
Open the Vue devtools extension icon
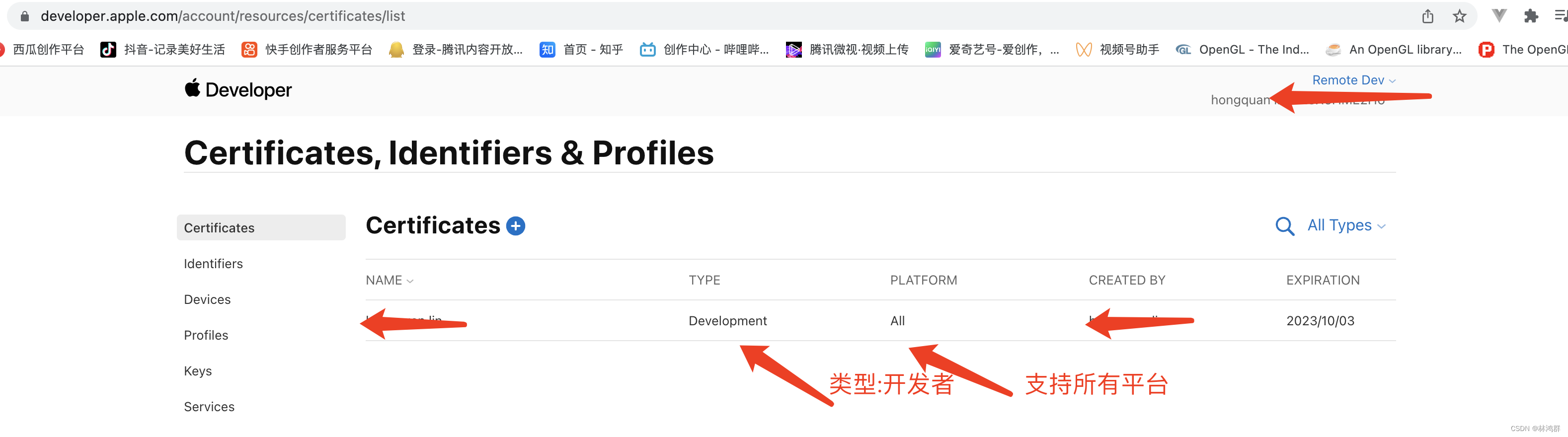[1499, 16]
